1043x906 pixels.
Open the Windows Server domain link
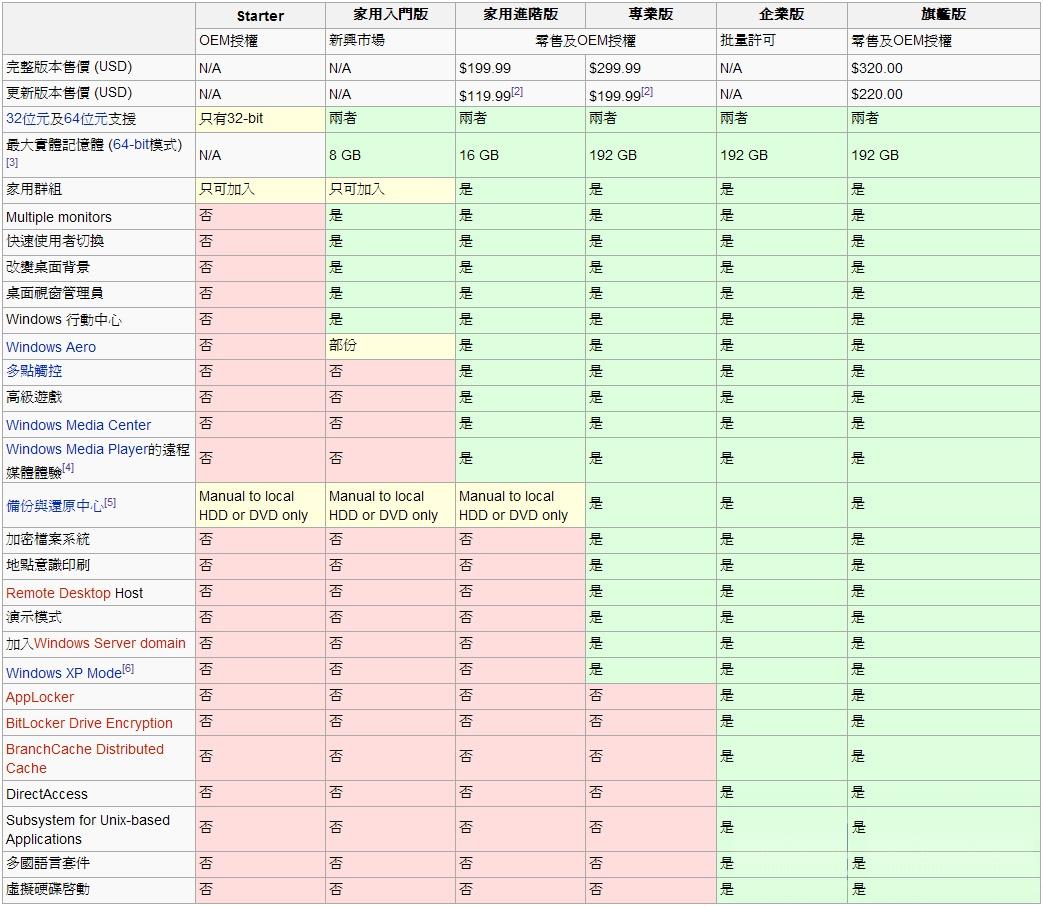[110, 644]
